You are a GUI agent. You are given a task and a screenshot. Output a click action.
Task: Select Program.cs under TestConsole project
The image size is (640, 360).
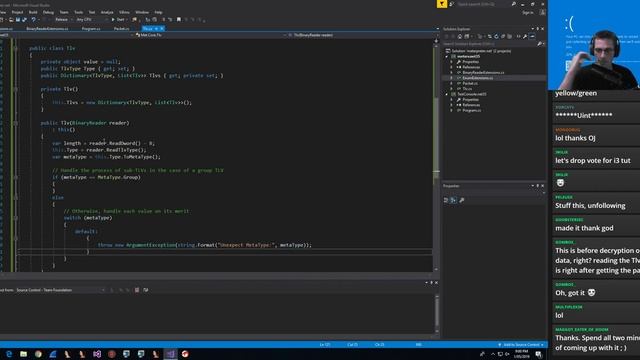471,110
